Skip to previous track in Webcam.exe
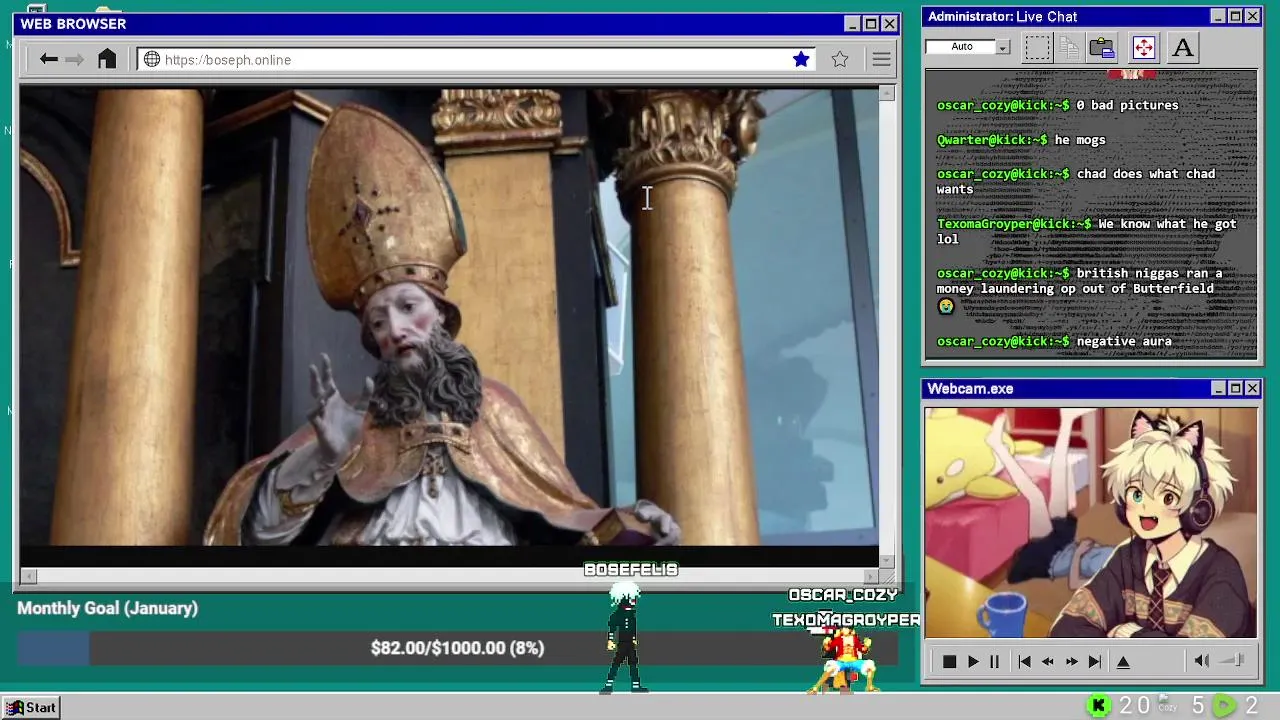Viewport: 1280px width, 720px height. click(1024, 662)
